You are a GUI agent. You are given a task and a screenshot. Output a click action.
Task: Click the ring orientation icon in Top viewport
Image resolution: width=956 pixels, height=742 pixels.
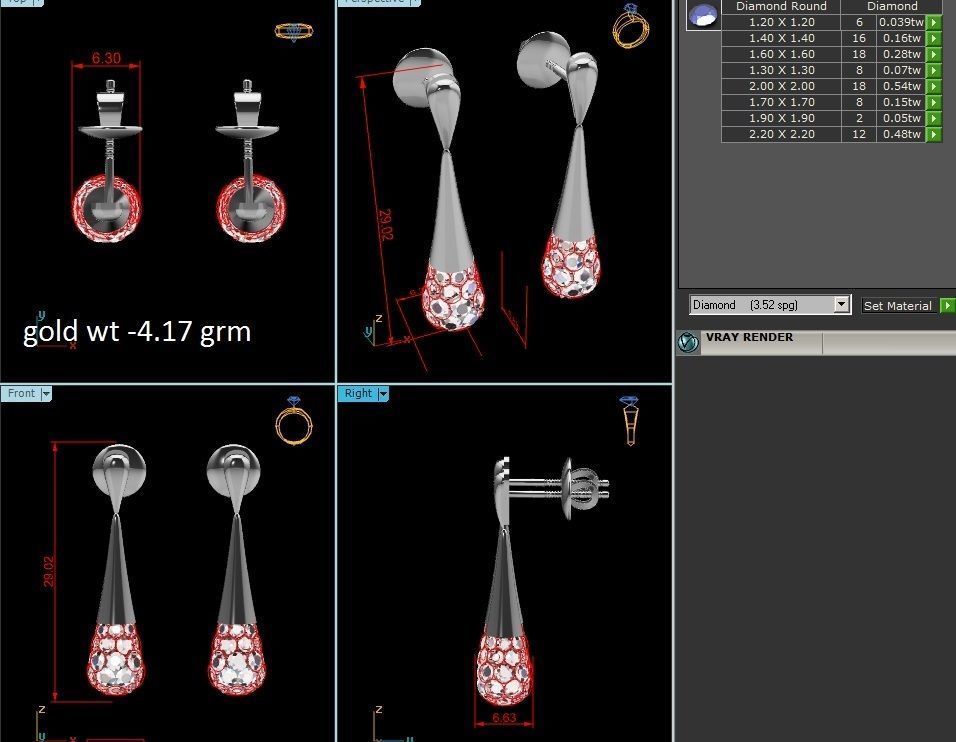pyautogui.click(x=294, y=32)
